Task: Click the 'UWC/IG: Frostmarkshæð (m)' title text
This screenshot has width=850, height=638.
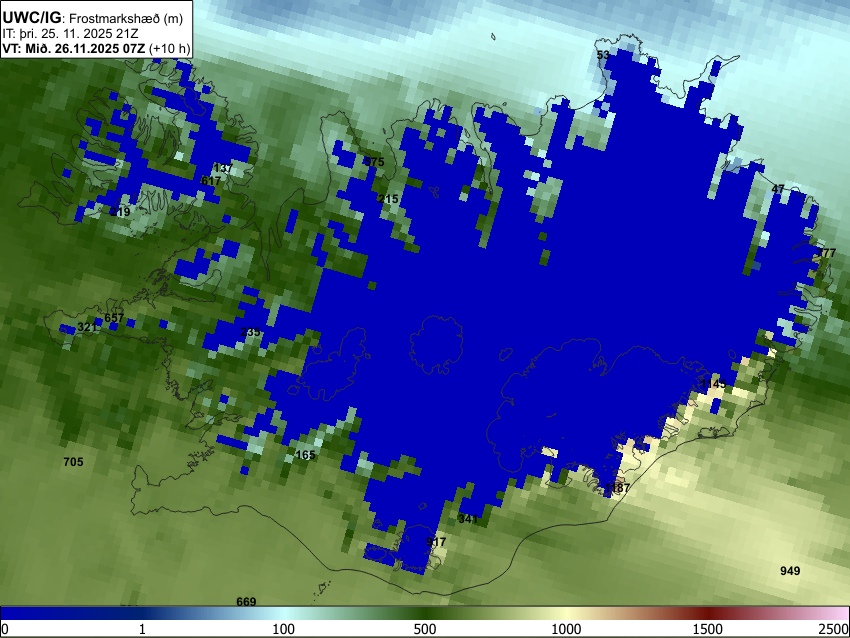Action: [x=93, y=18]
